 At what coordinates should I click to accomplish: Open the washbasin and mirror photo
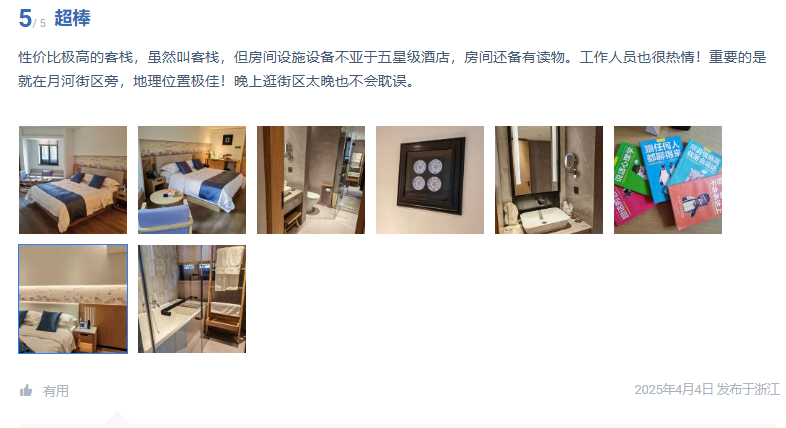[549, 180]
